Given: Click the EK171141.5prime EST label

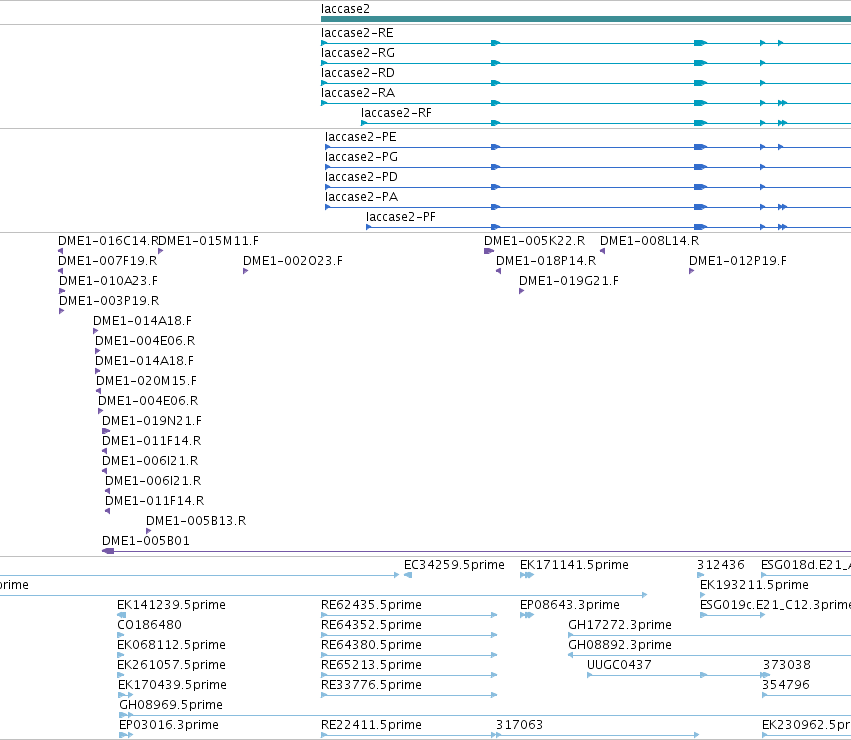Looking at the screenshot, I should click(x=574, y=565).
